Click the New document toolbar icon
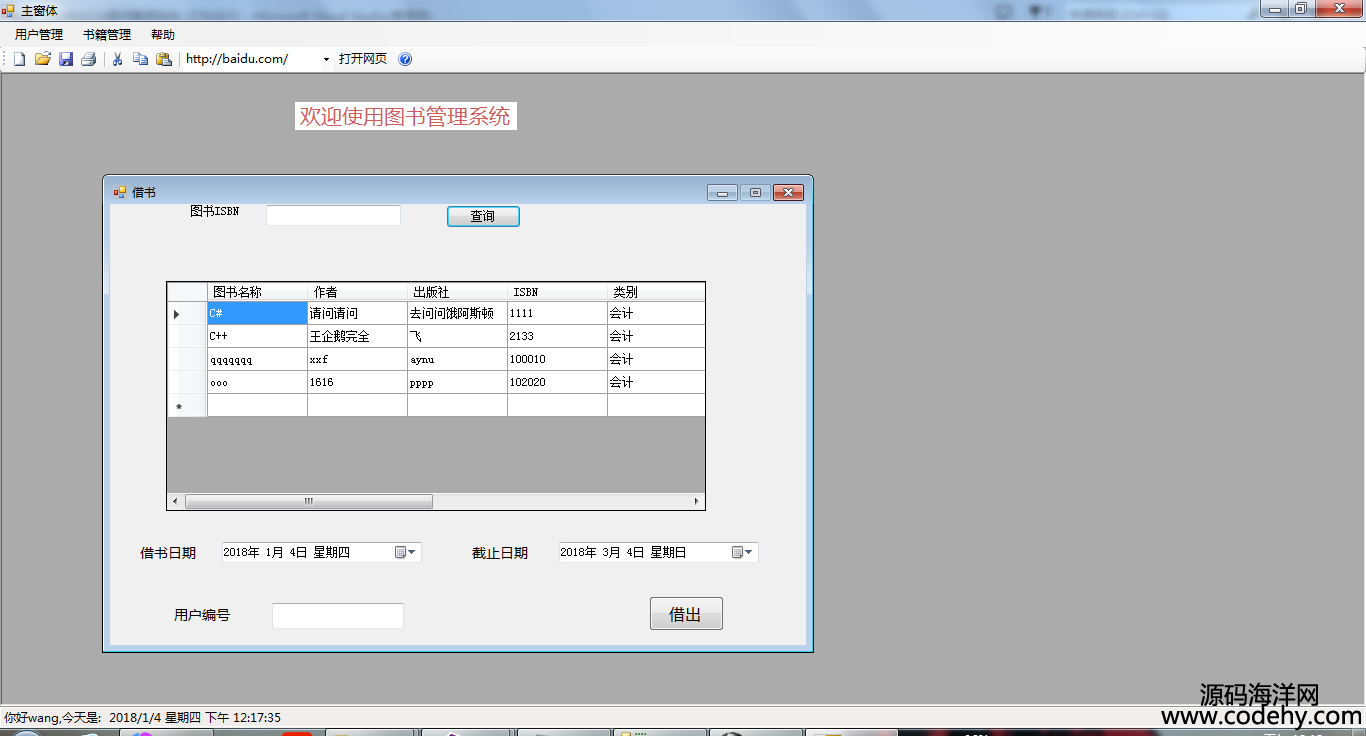This screenshot has height=736, width=1366. [19, 59]
